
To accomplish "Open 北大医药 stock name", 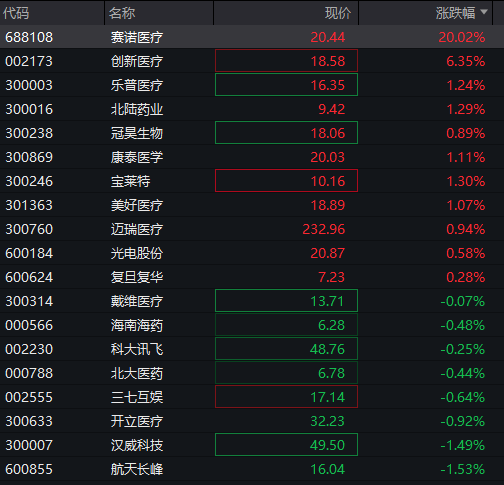I will click(x=137, y=373).
